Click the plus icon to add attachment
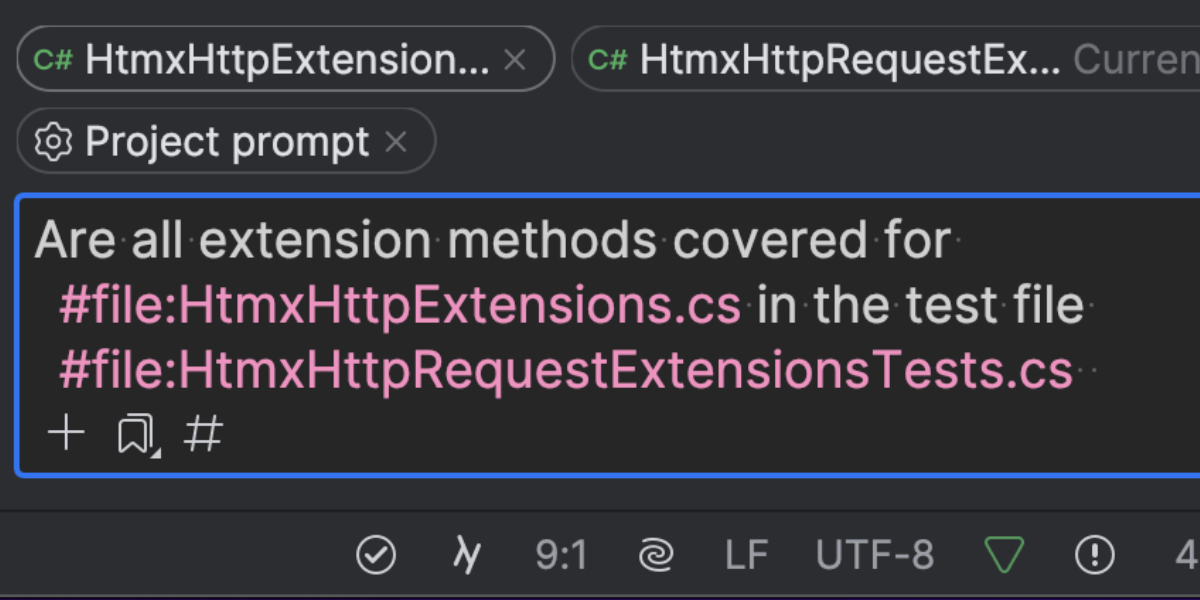The width and height of the screenshot is (1200, 600). [66, 434]
